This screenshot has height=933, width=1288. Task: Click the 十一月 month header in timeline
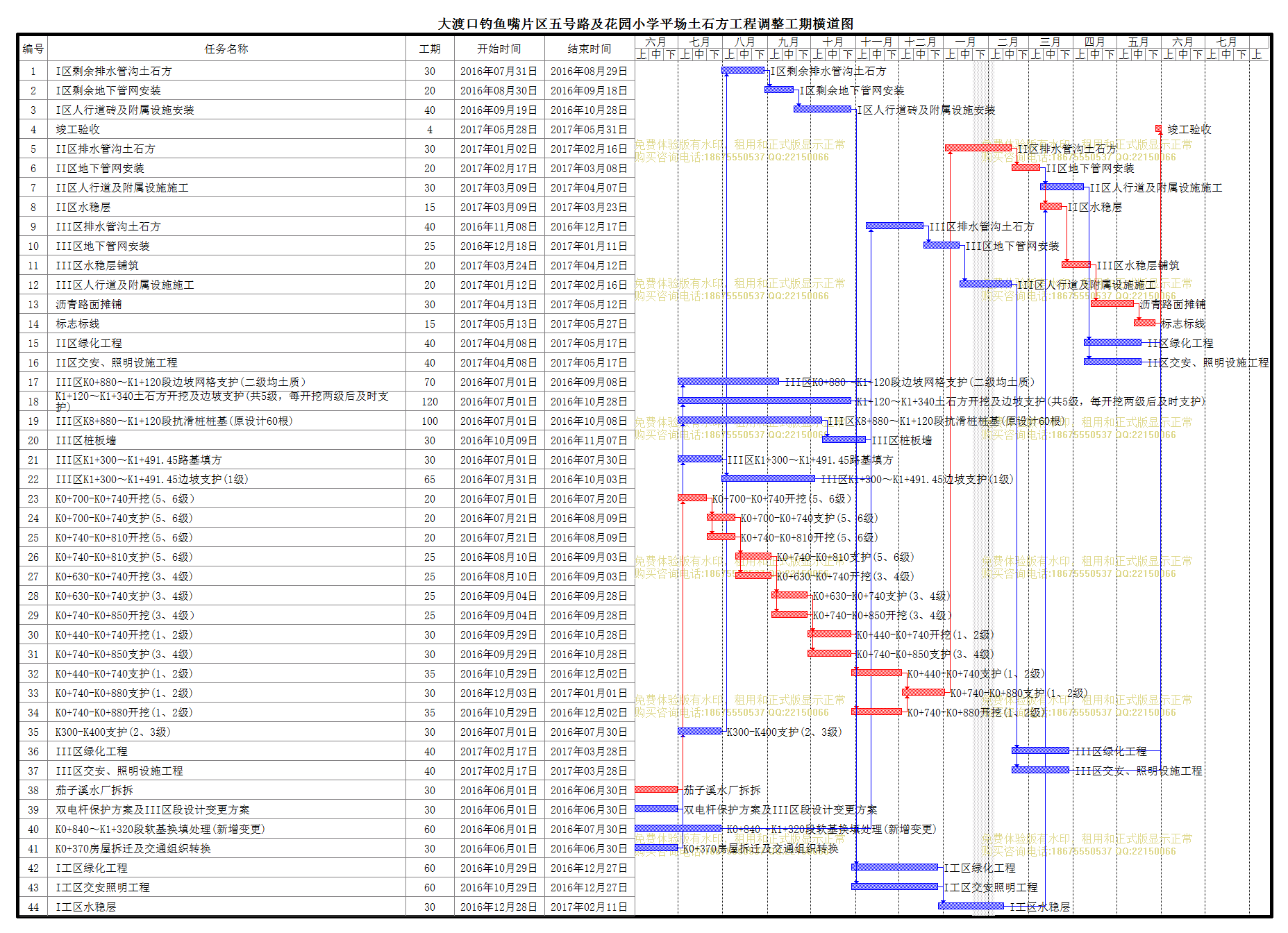click(876, 42)
